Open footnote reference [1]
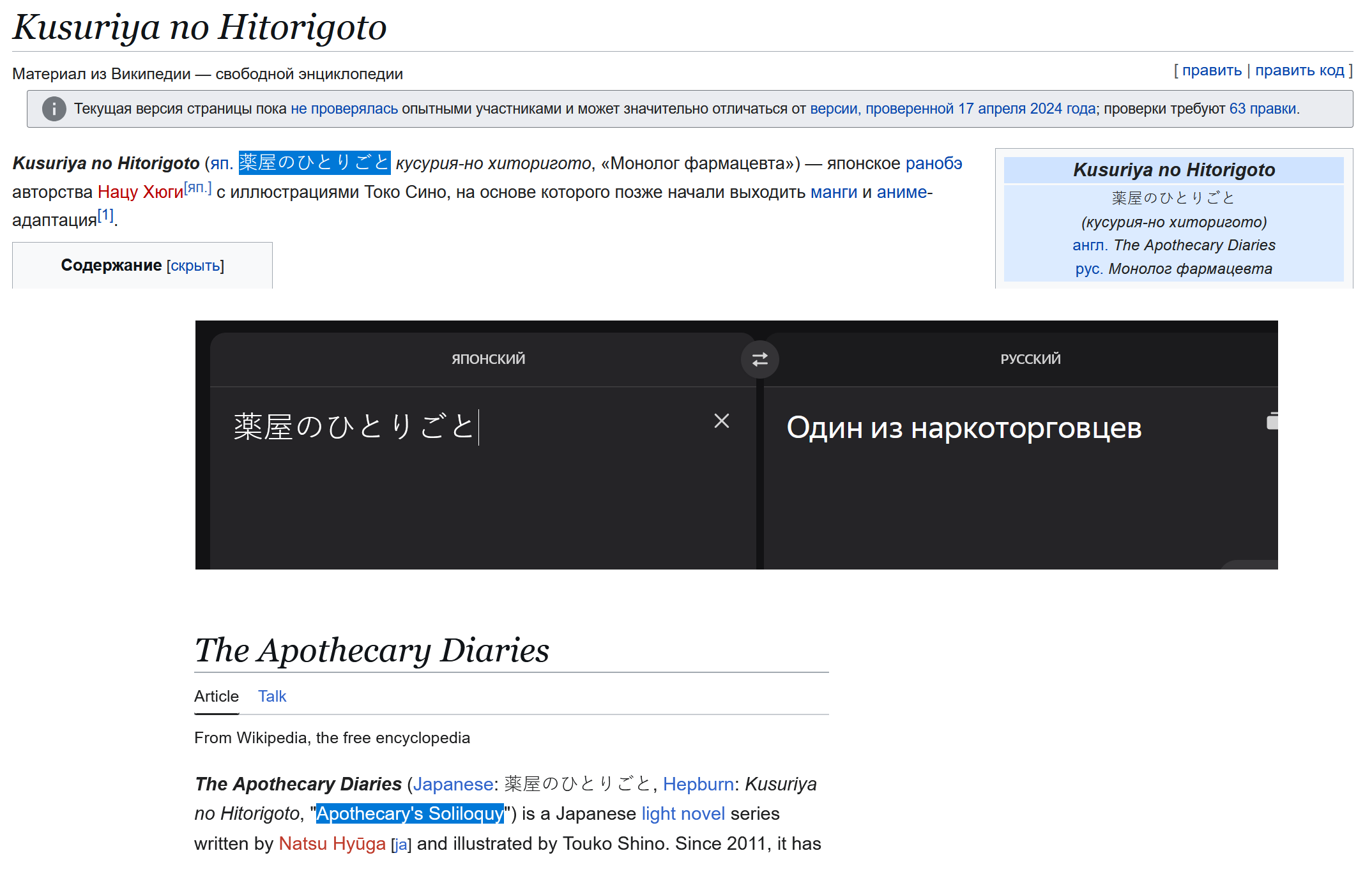 click(105, 215)
